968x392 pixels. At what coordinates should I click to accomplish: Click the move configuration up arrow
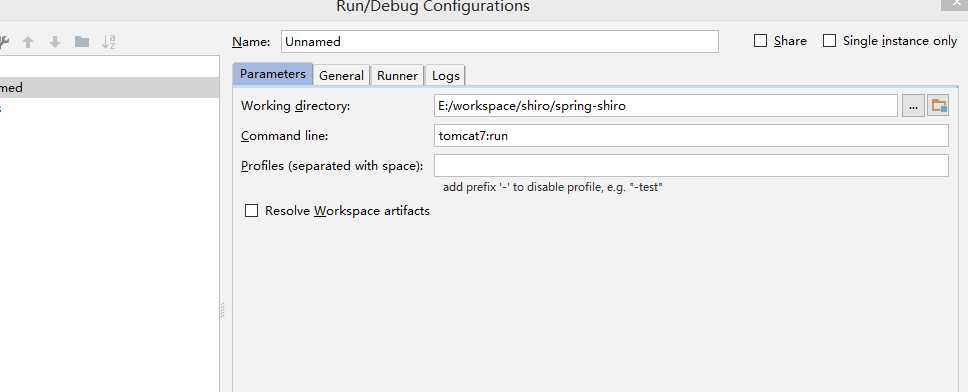tap(28, 42)
